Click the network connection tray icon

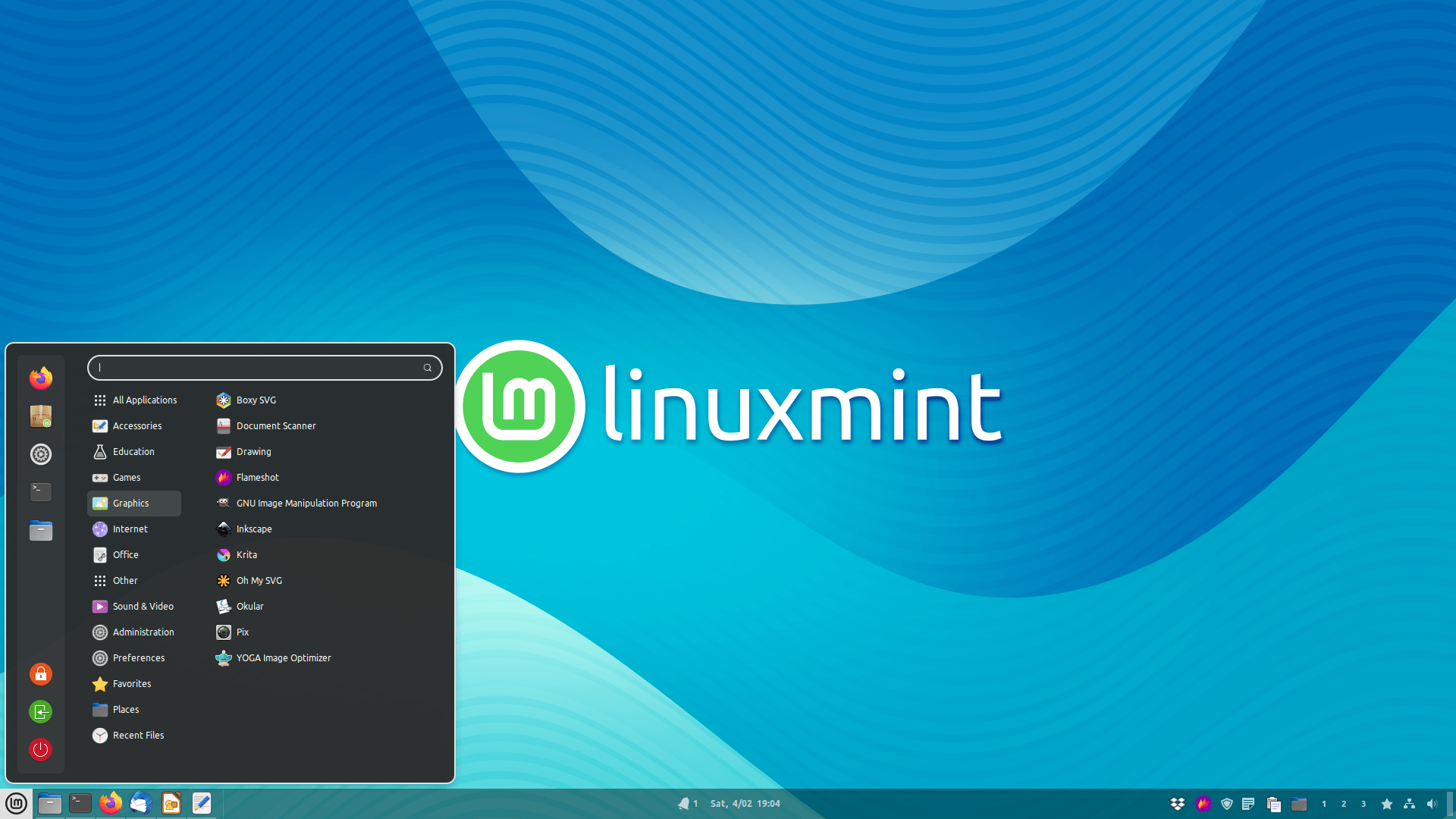click(x=1409, y=804)
